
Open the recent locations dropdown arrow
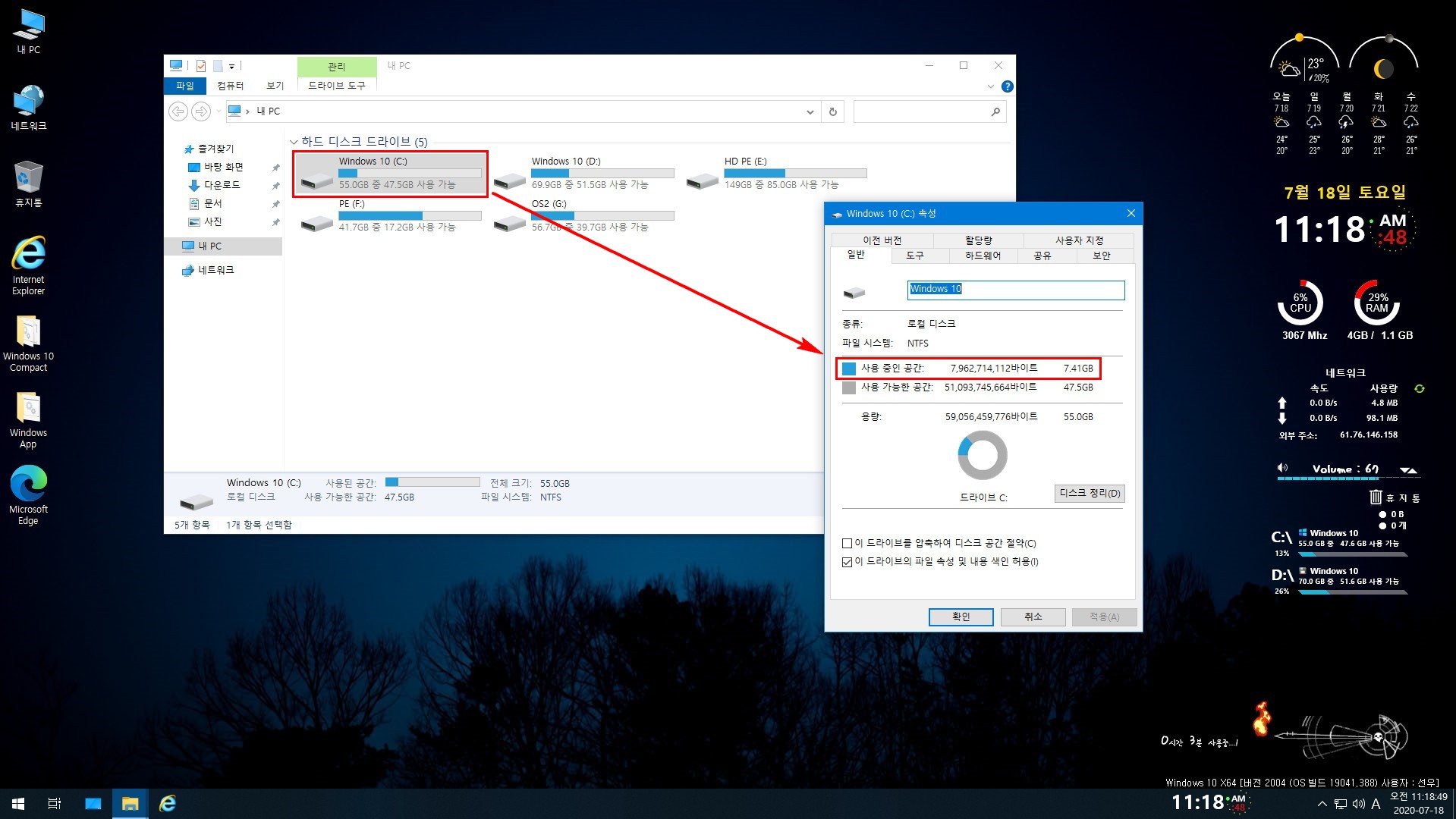(x=219, y=111)
